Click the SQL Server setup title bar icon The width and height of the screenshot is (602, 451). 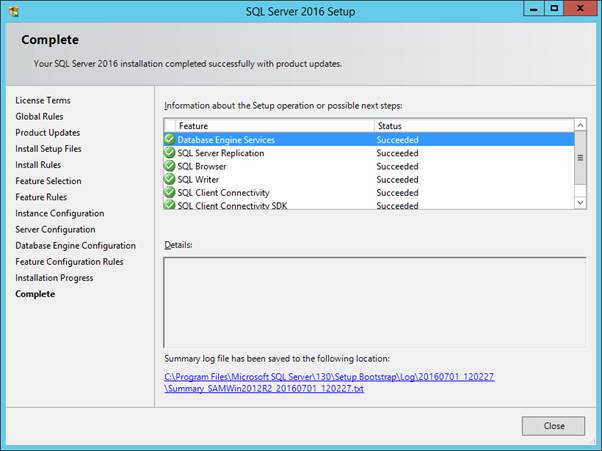(x=13, y=12)
